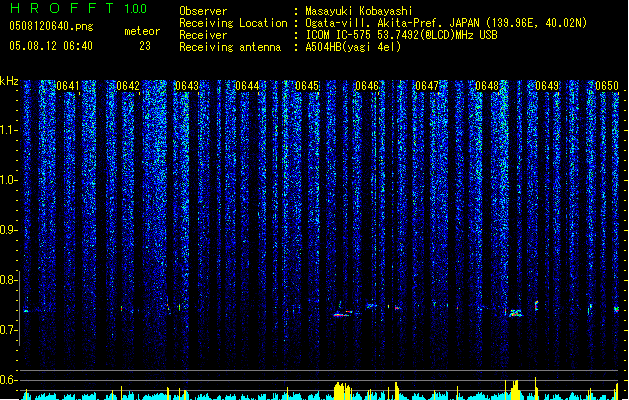
Task: Click the 0643 time marker
Action: 187,86
